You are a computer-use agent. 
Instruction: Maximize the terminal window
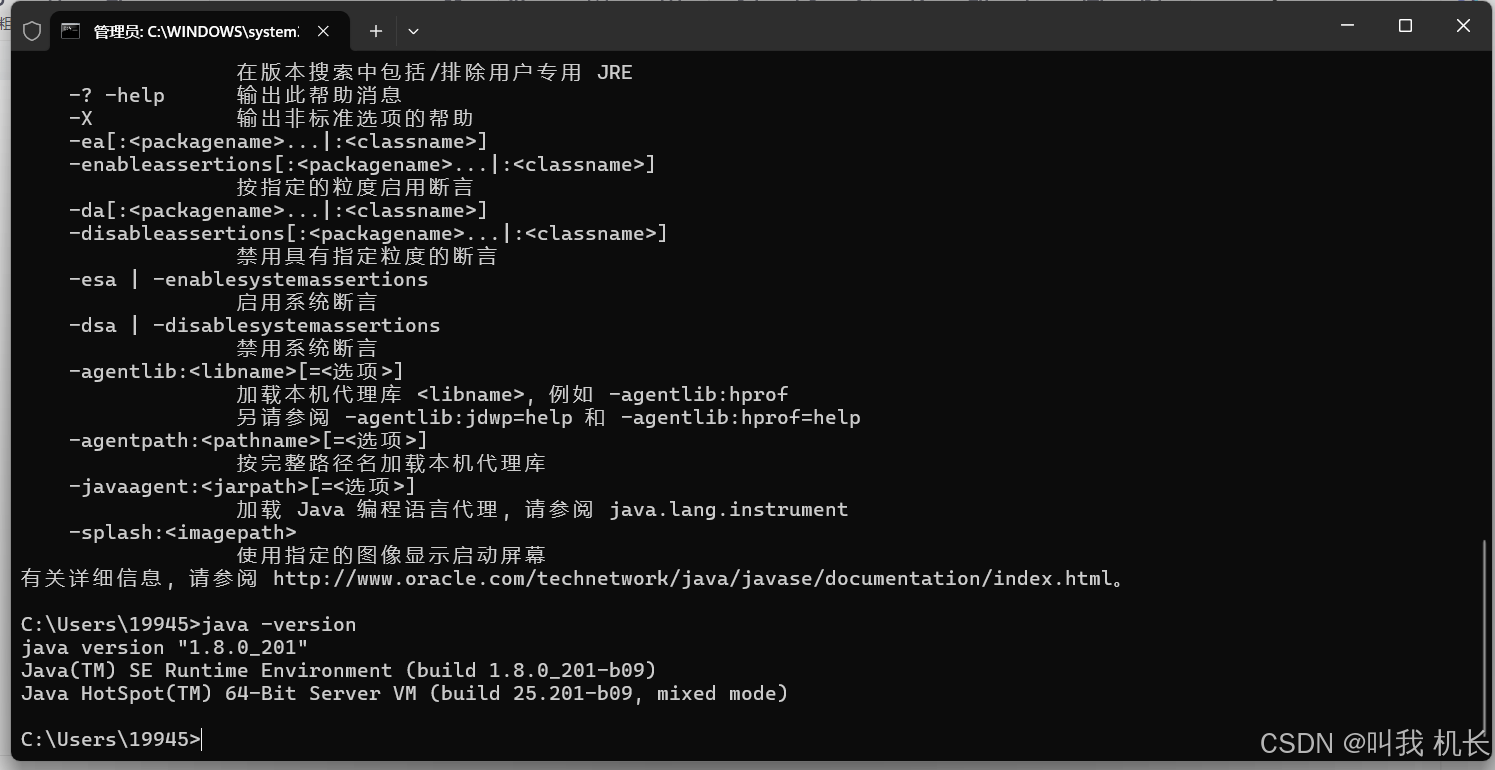[1405, 26]
